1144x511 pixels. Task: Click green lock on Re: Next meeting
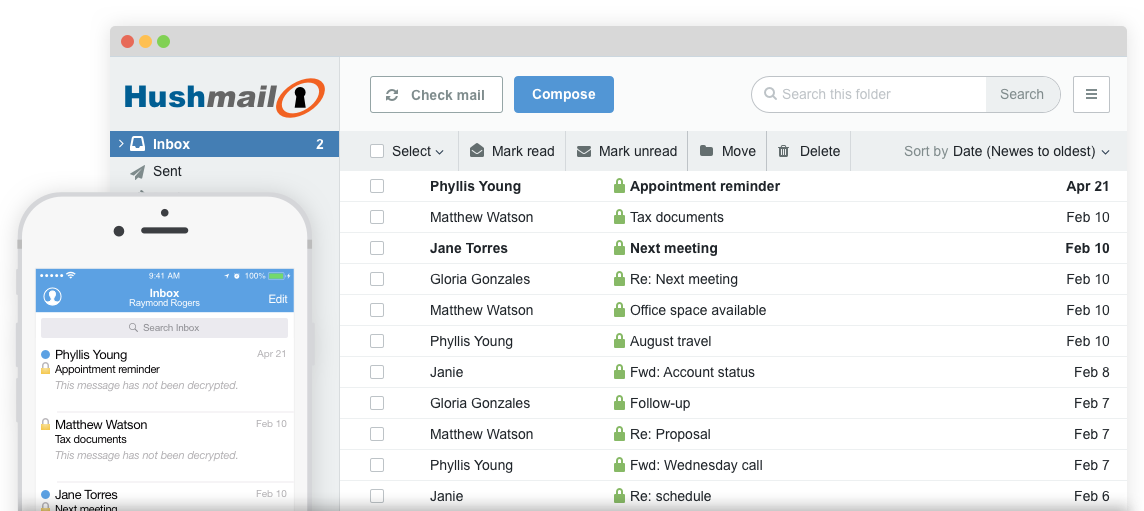tap(619, 279)
